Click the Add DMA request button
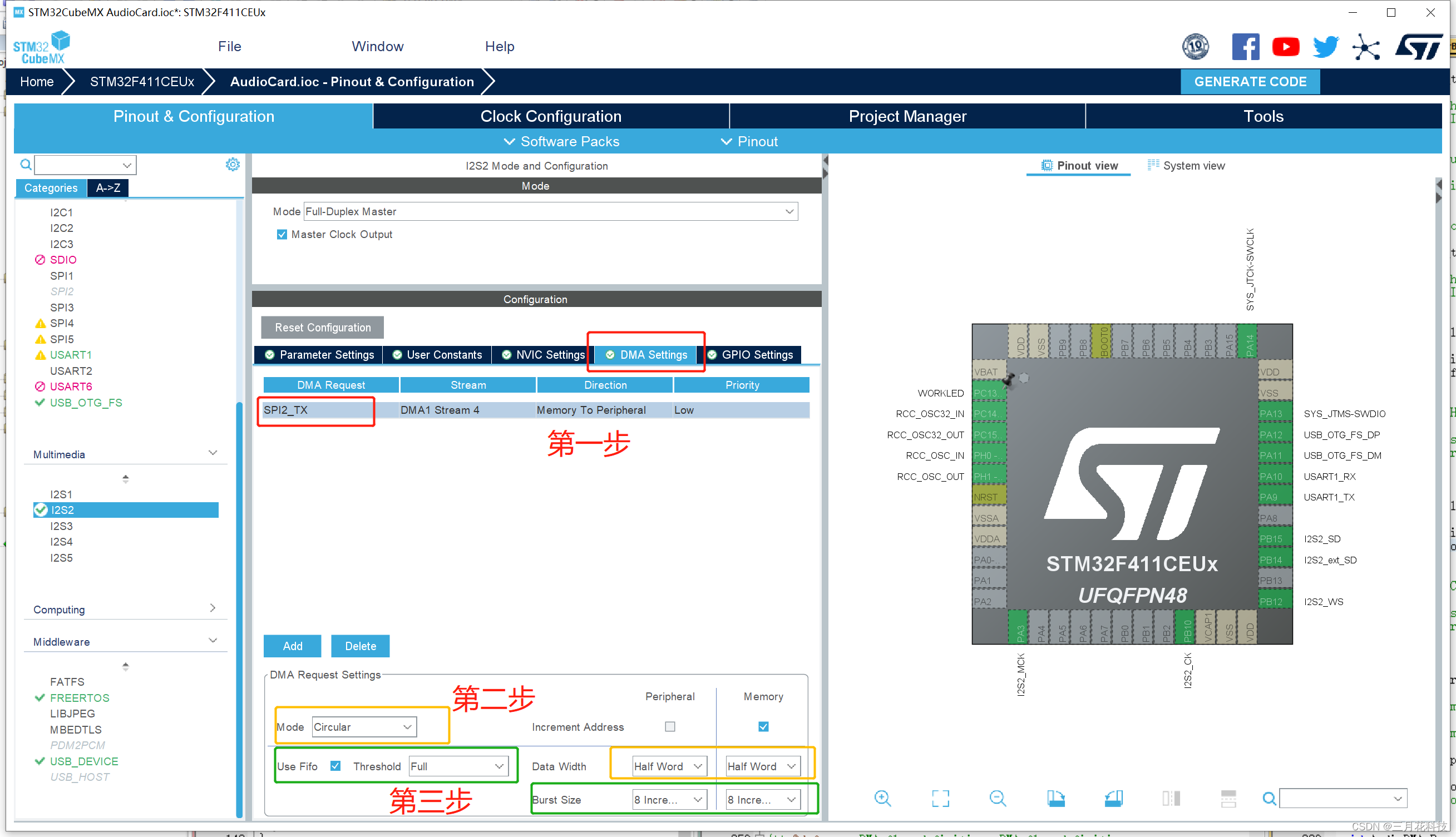Screen dimensions: 1456x837 click(292, 646)
